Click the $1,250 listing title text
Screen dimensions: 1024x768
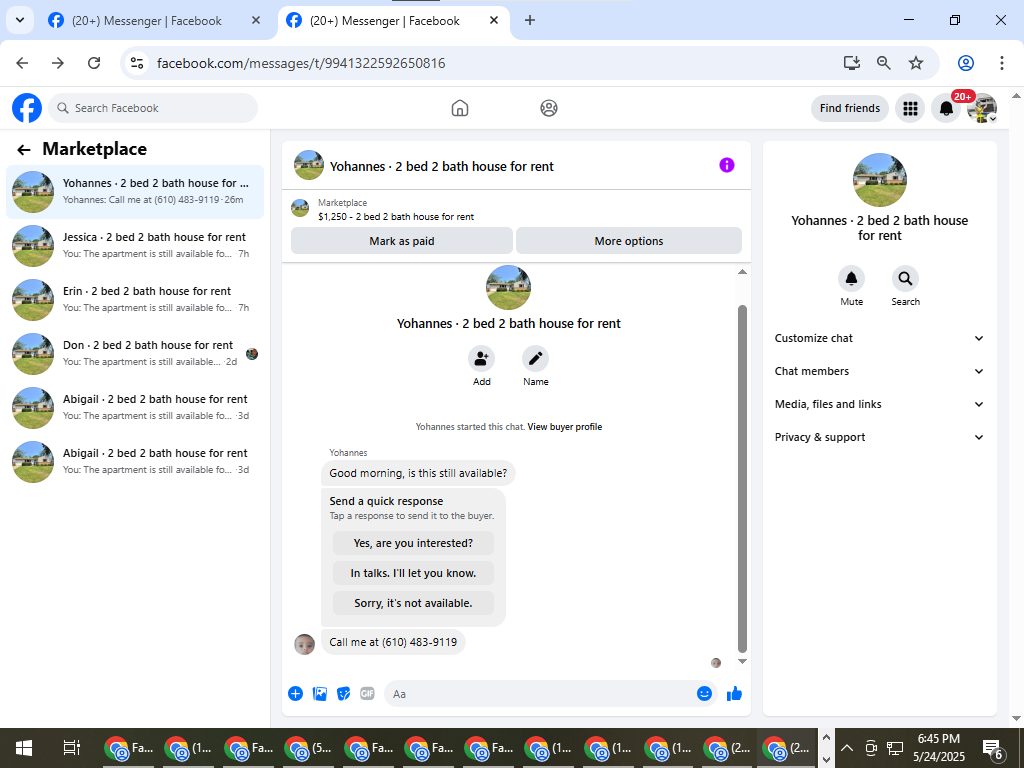coord(396,216)
